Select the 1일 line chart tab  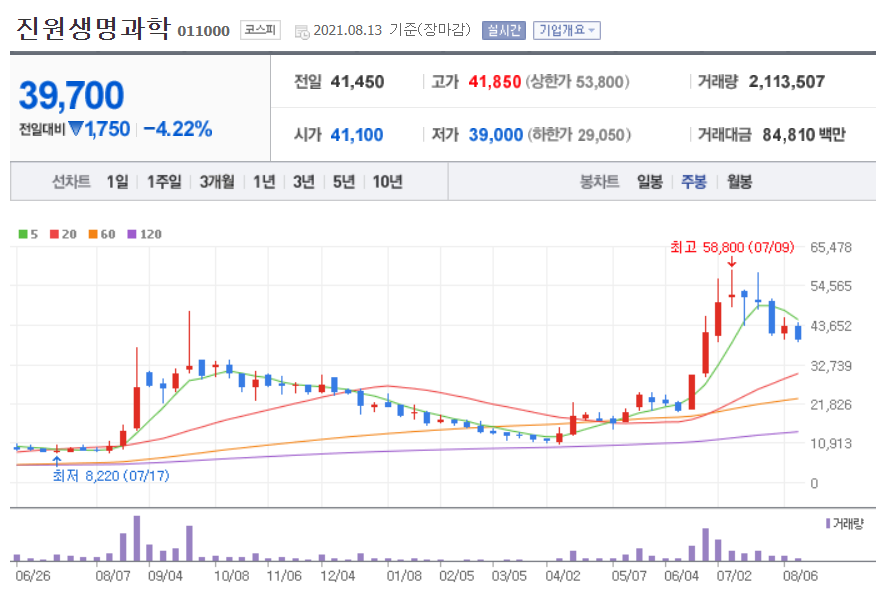click(x=117, y=182)
